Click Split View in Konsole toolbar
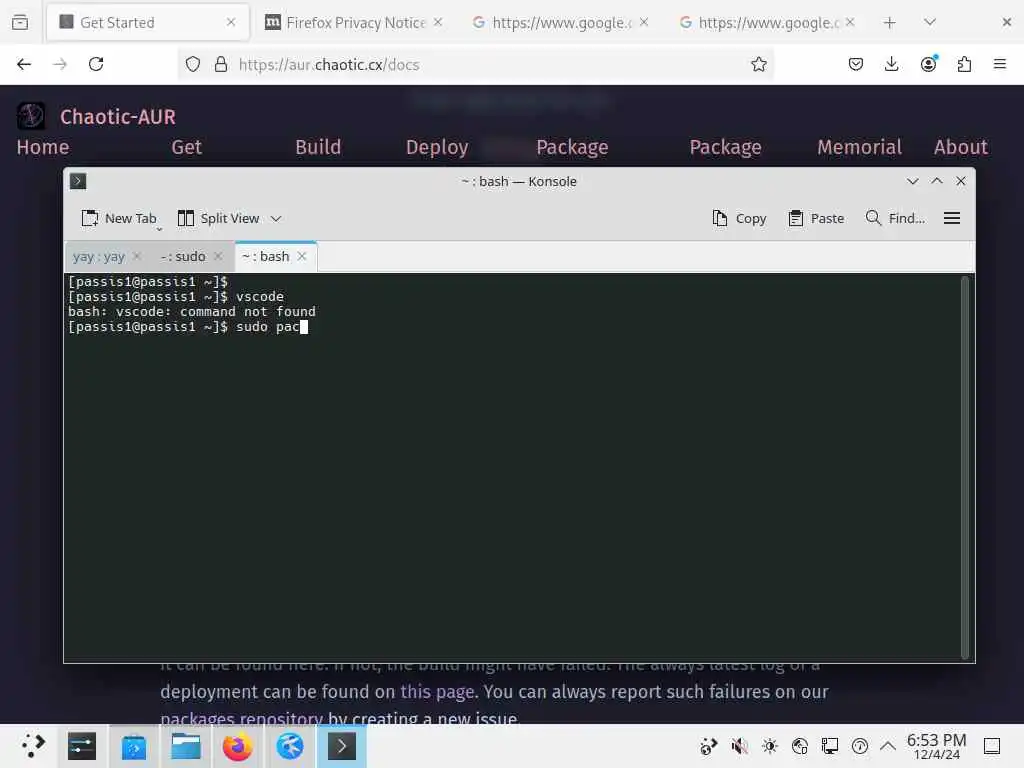Screen dimensions: 1024x768 [219, 218]
